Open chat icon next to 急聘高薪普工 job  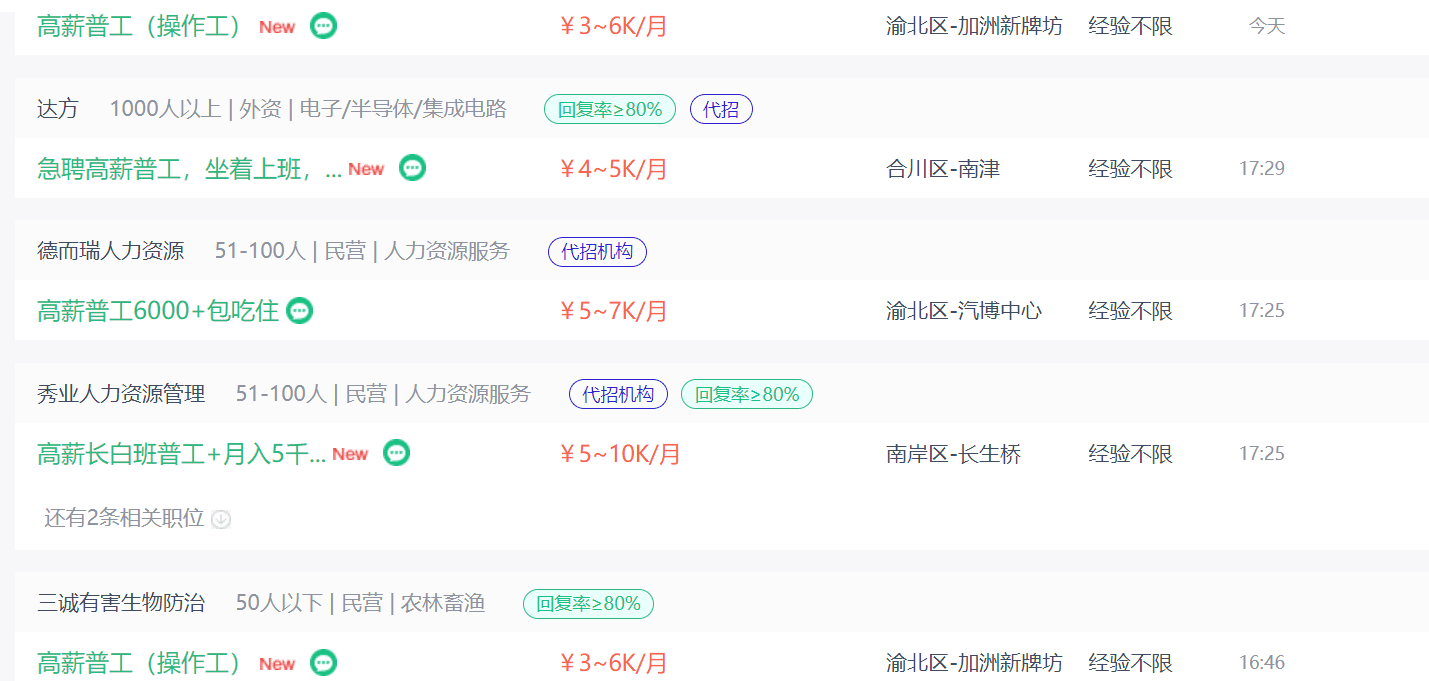click(x=412, y=168)
